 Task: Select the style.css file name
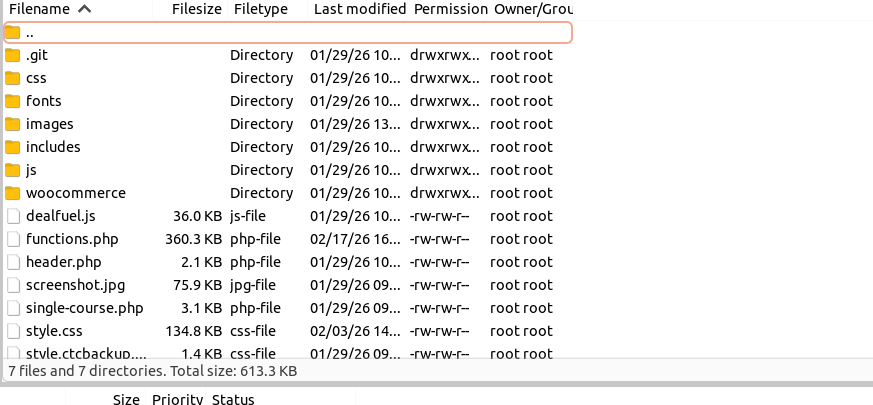(54, 331)
